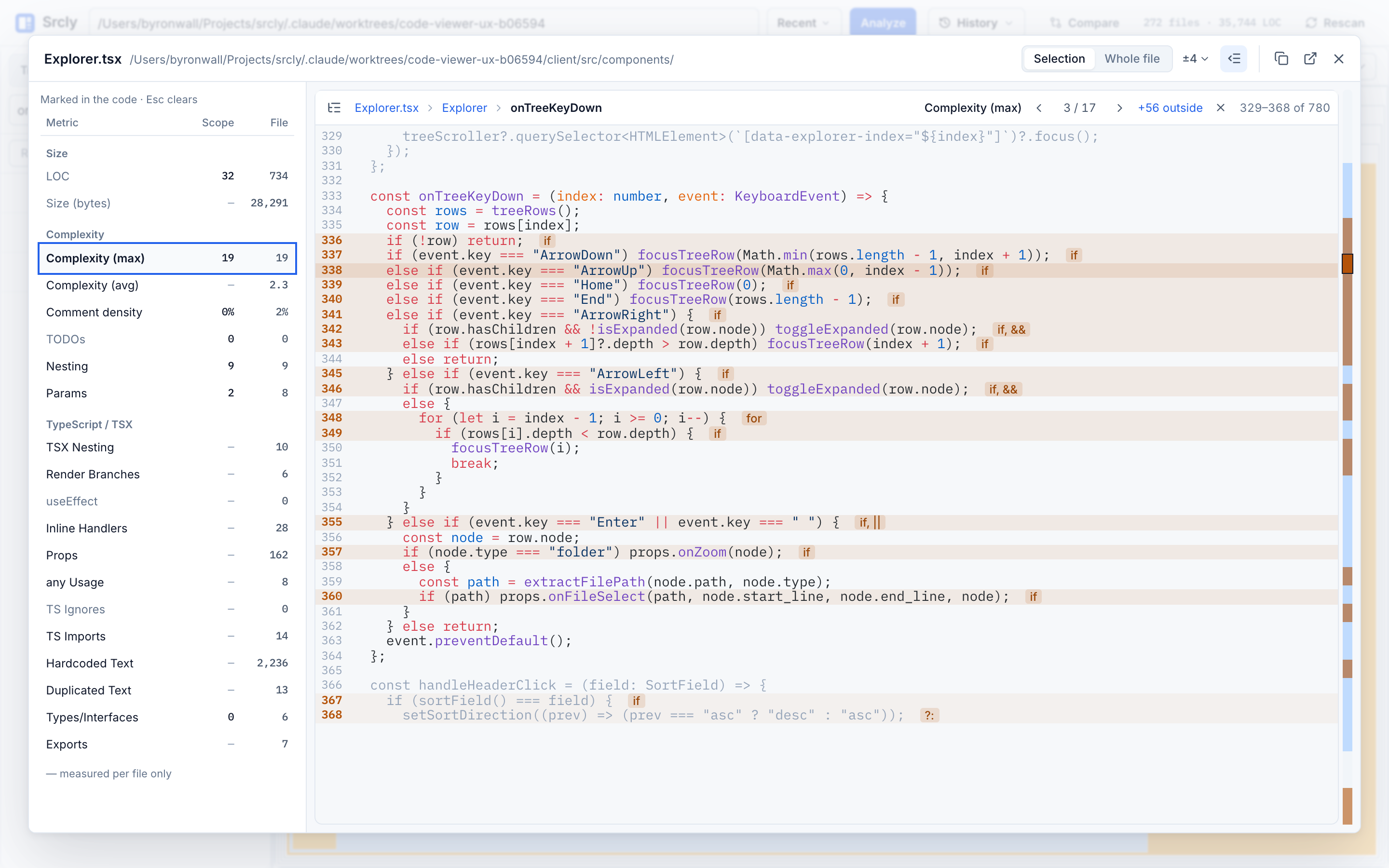Image resolution: width=1389 pixels, height=868 pixels.
Task: Switch view to Whole file
Action: [x=1132, y=58]
